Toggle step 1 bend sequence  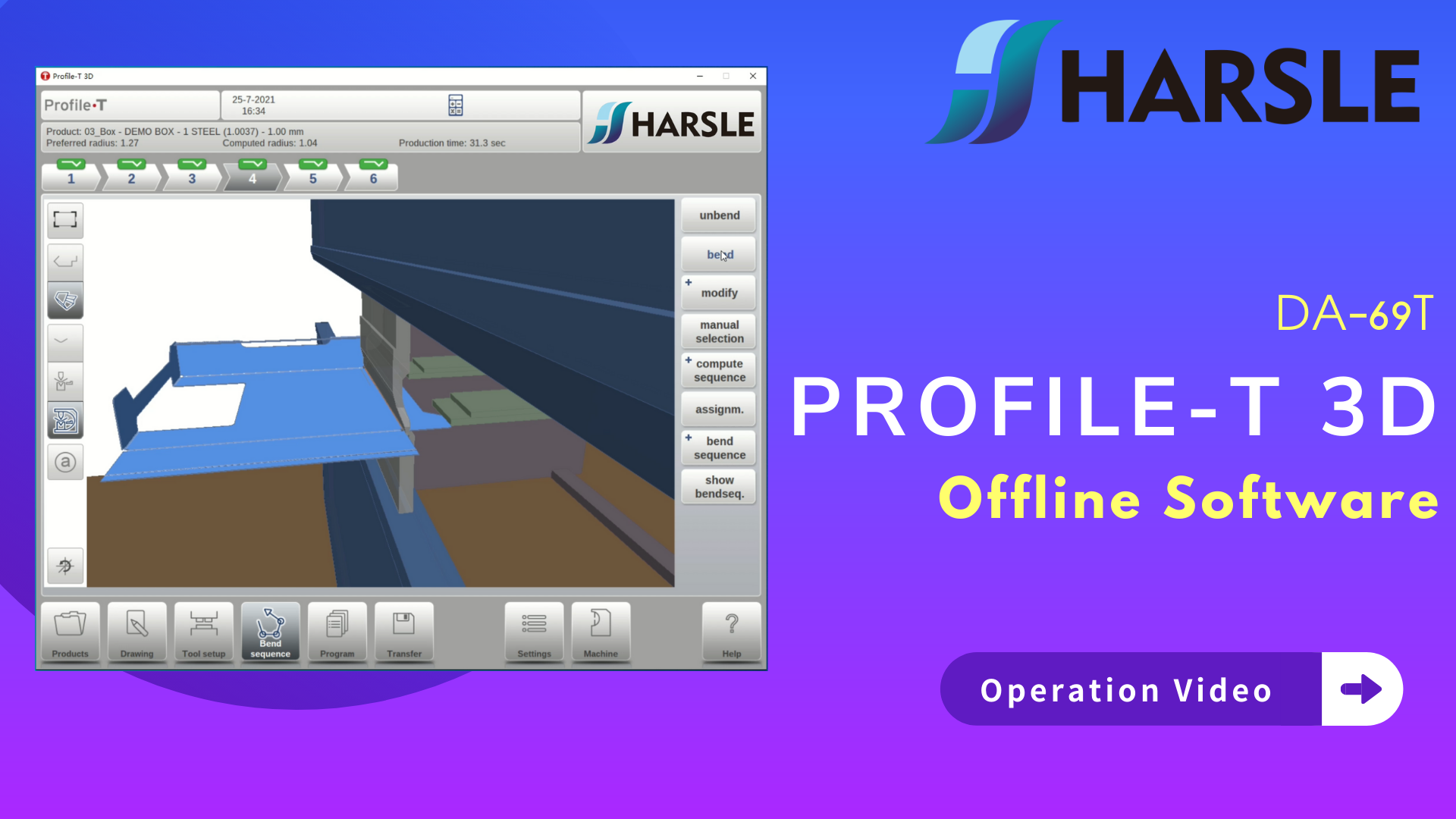pos(71,178)
